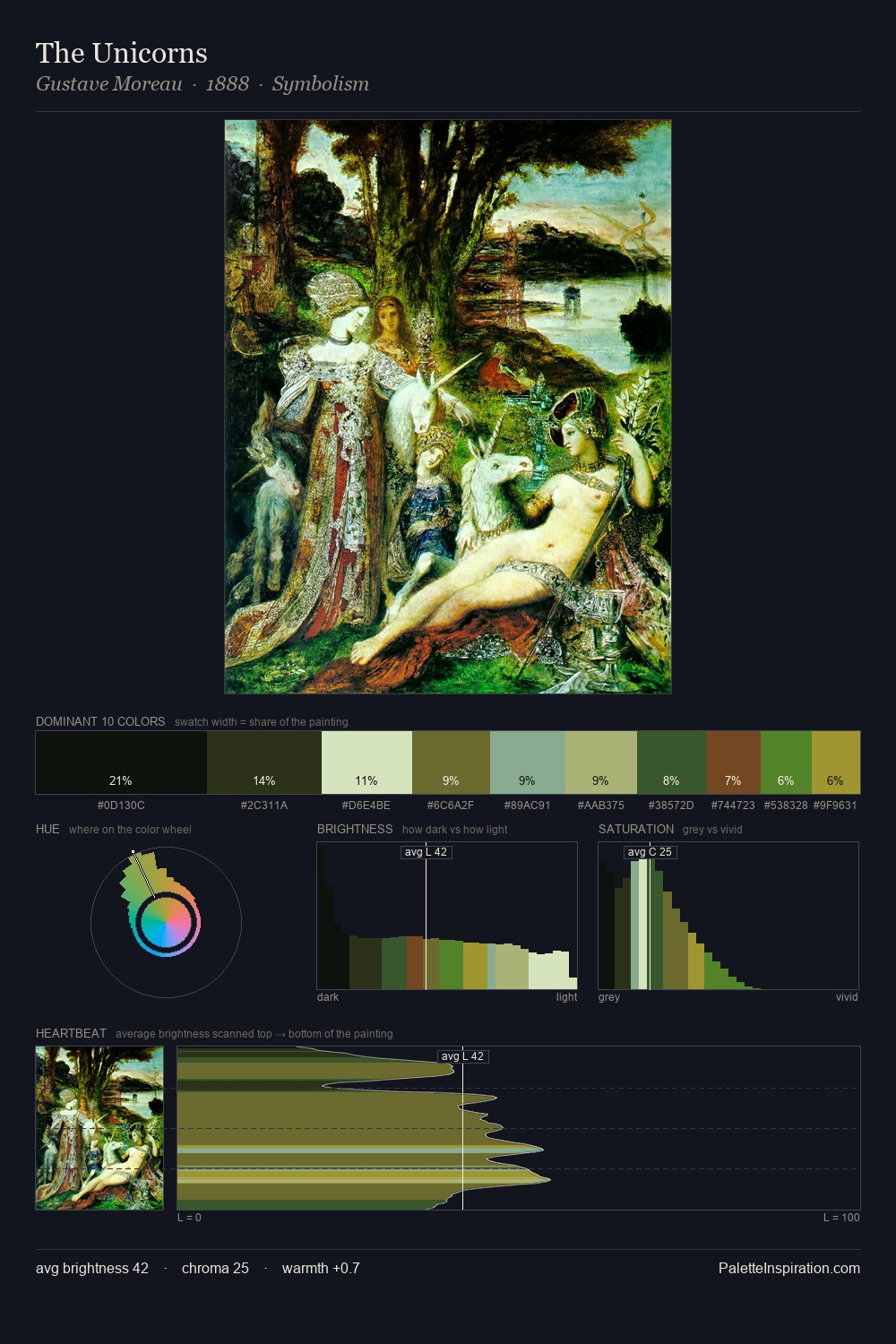Click 'grey vs vivid' caption
This screenshot has width=896, height=1344.
(712, 829)
